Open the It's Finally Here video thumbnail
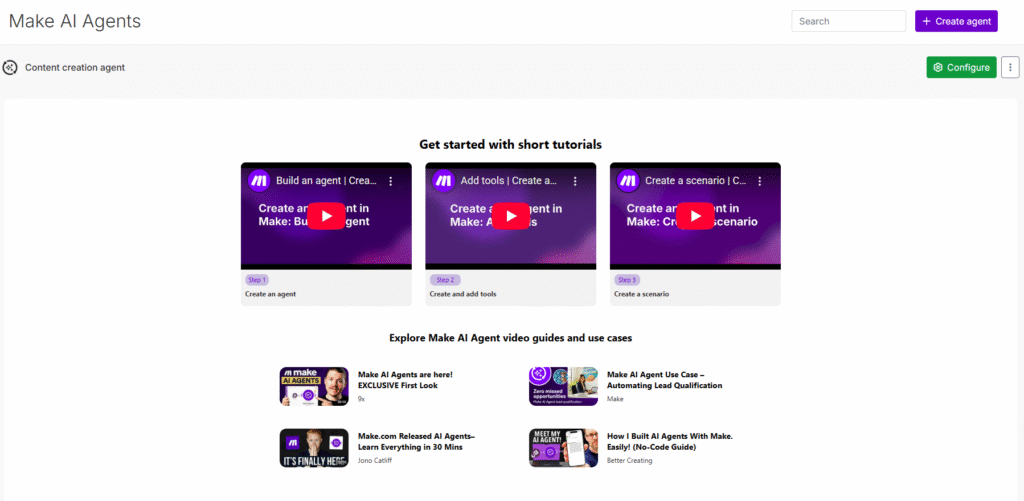 314,448
